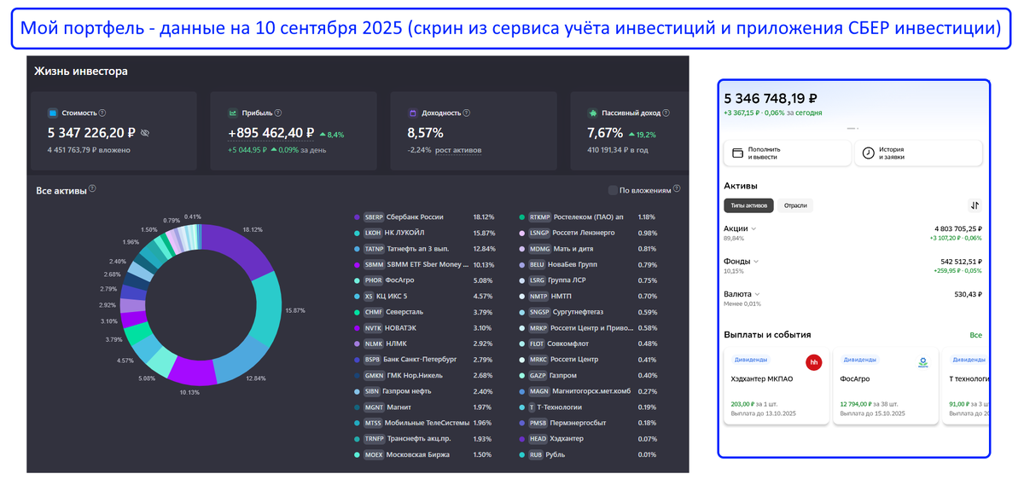Expand the Валюта asset group
1024x485 pixels.
pyautogui.click(x=756, y=295)
